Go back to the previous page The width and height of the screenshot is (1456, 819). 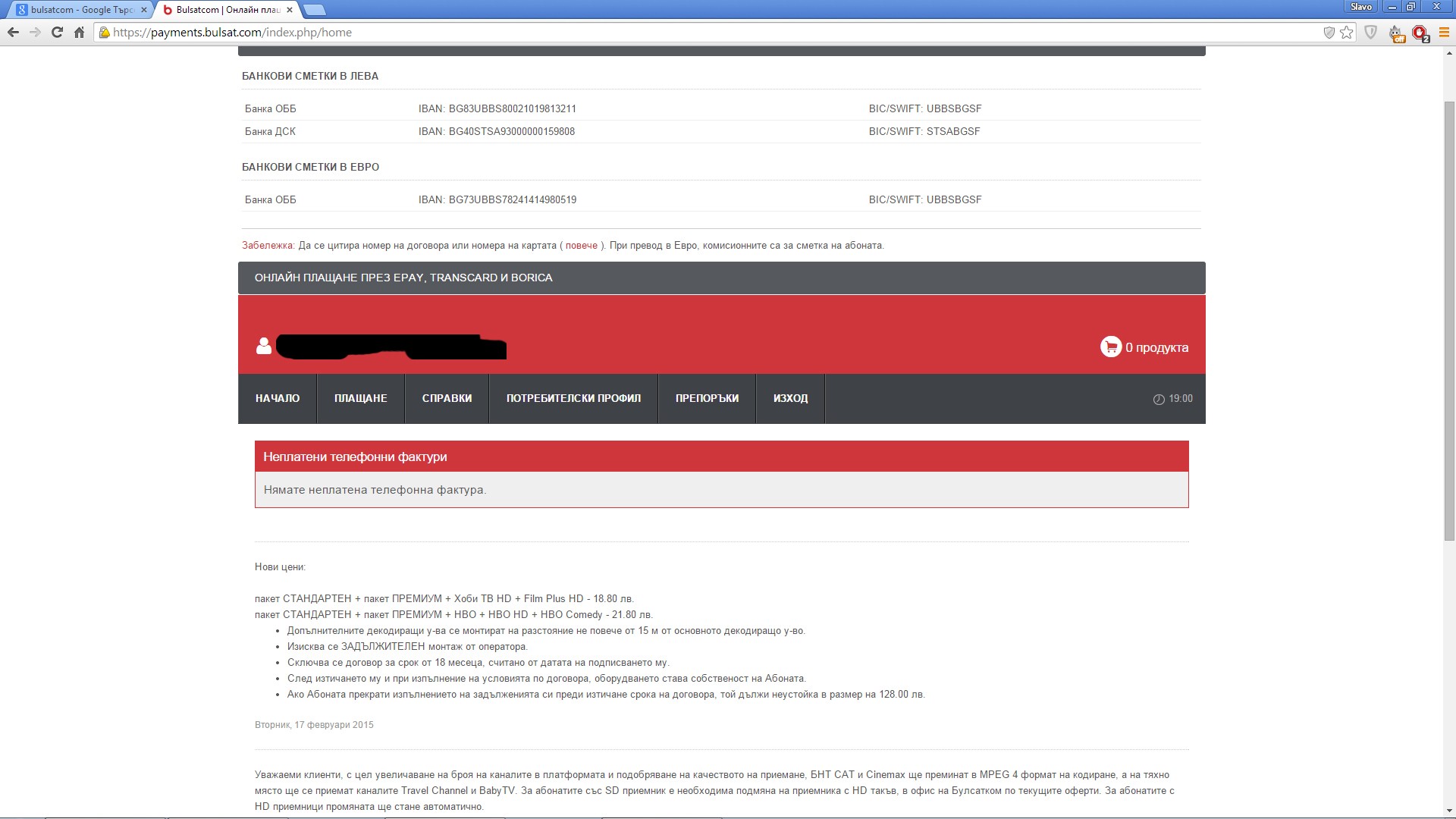pos(13,33)
